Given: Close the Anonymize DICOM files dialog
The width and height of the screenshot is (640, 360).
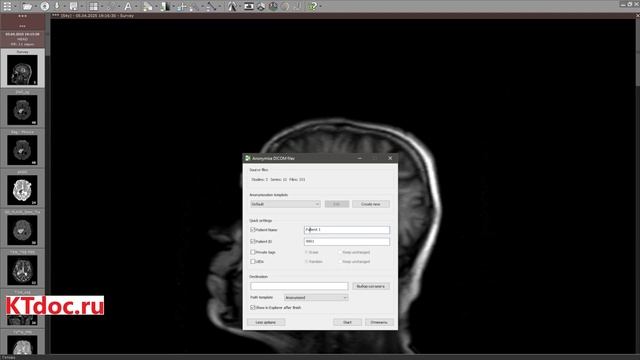Looking at the screenshot, I should [390, 158].
